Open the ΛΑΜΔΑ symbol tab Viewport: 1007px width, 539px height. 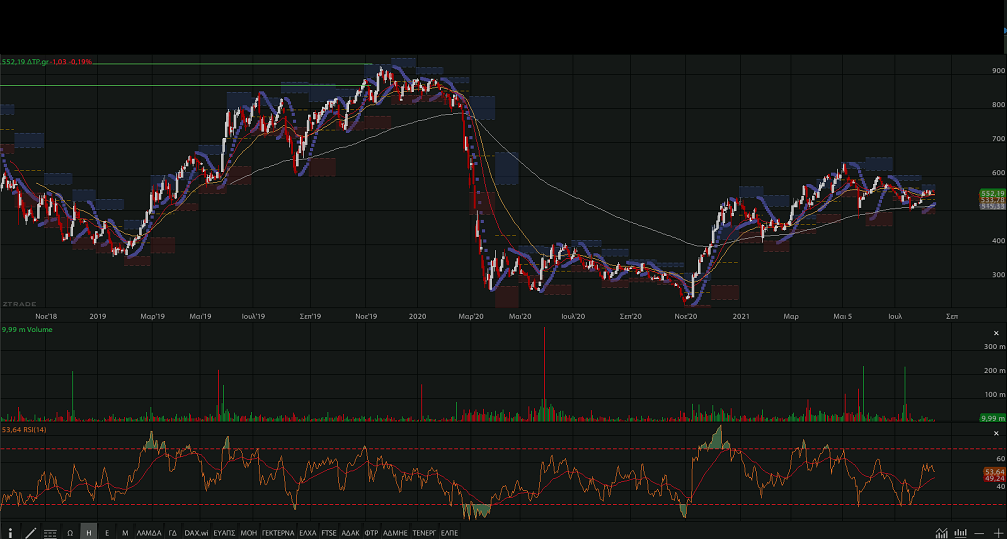coord(149,533)
